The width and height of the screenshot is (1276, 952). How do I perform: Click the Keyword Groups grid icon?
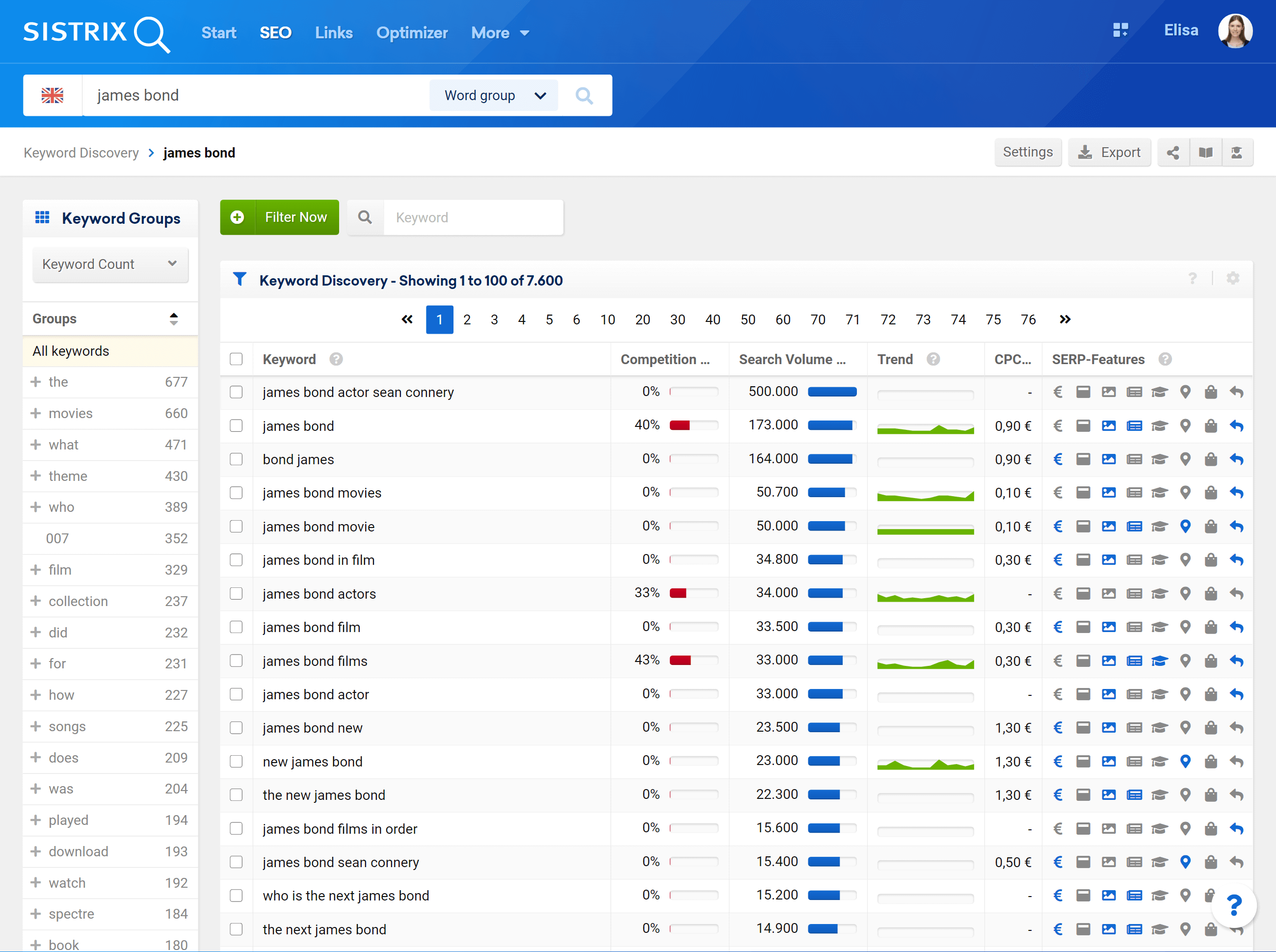pos(42,217)
